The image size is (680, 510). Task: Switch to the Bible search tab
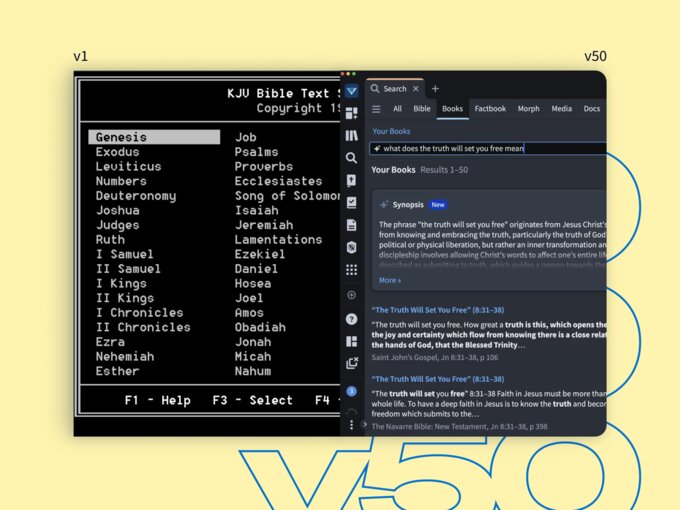422,109
